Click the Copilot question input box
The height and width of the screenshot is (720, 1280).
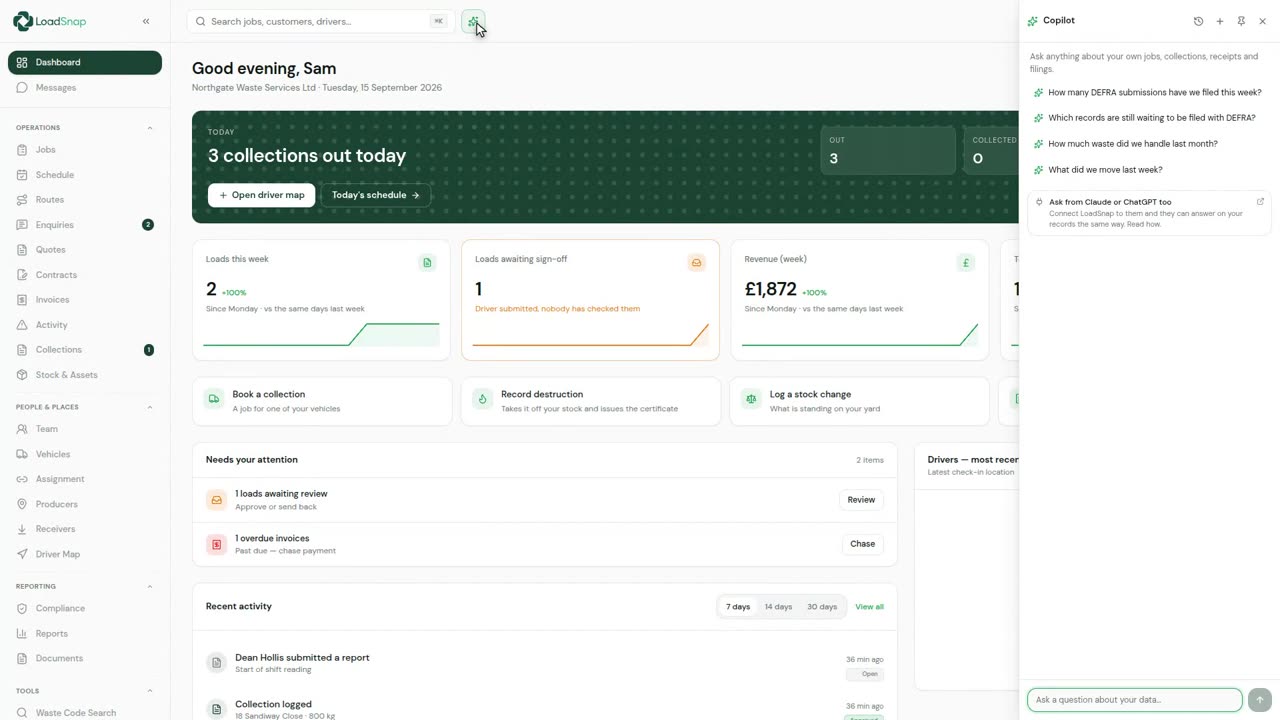coord(1135,700)
